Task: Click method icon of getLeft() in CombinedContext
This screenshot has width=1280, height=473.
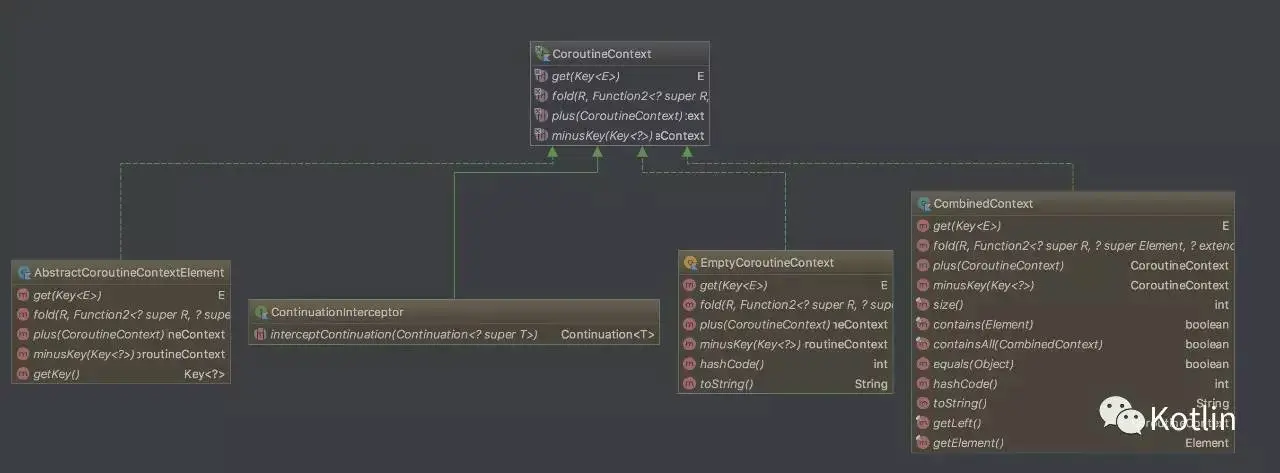Action: click(x=924, y=423)
